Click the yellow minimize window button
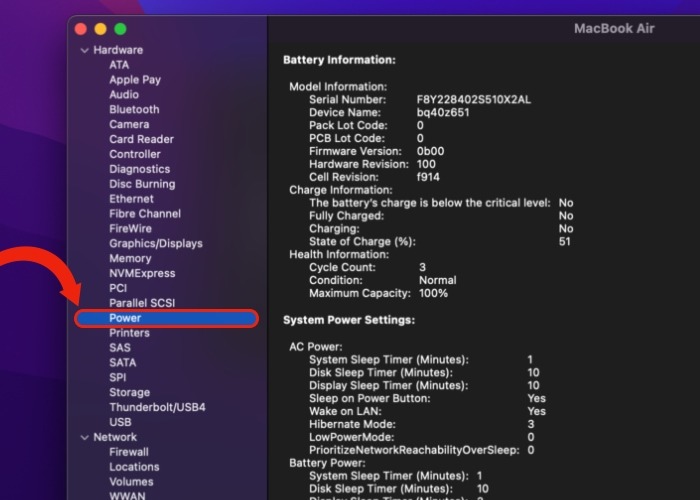The image size is (700, 500). coord(101,29)
